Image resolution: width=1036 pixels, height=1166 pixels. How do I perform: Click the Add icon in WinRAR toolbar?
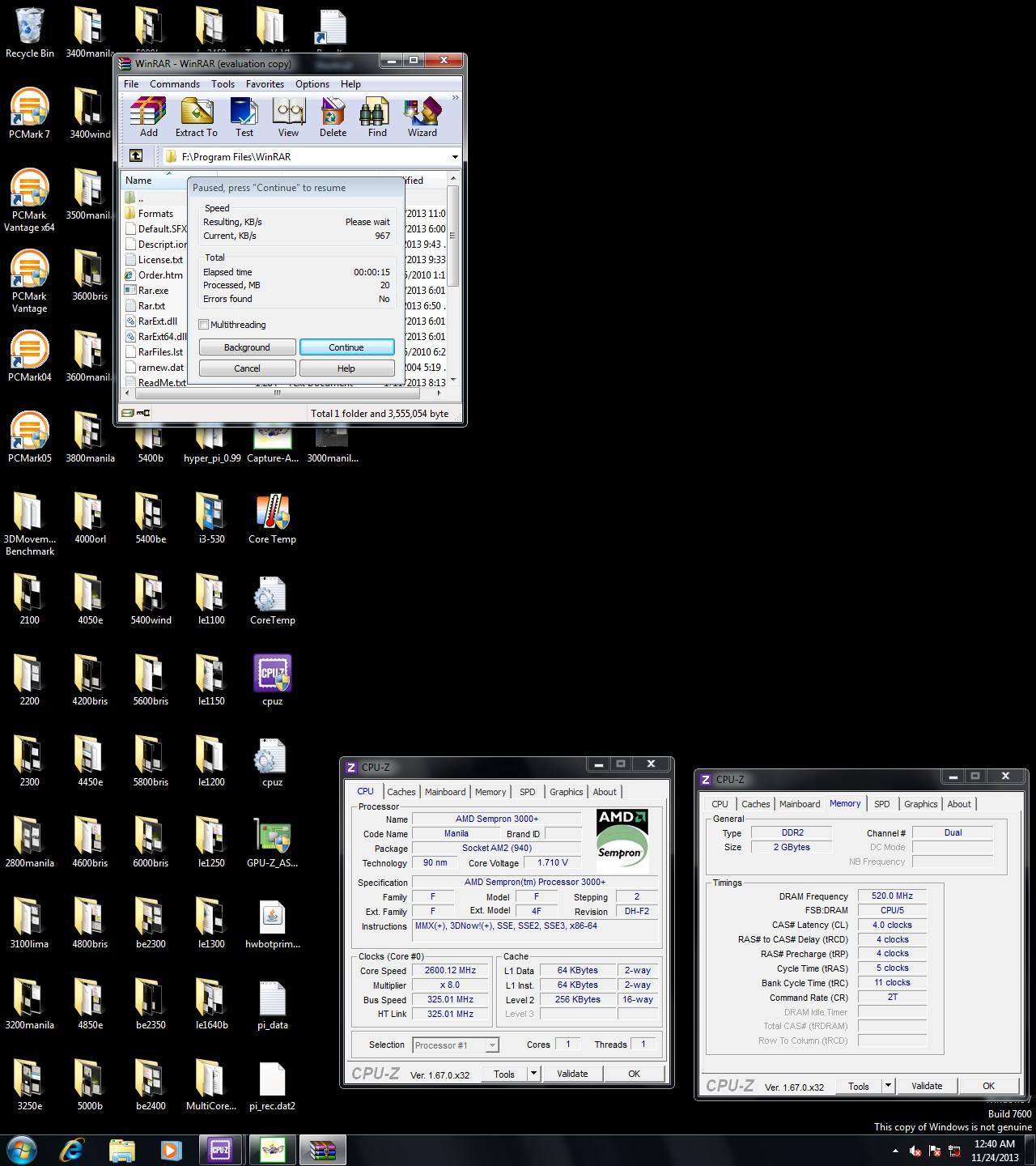[x=148, y=117]
